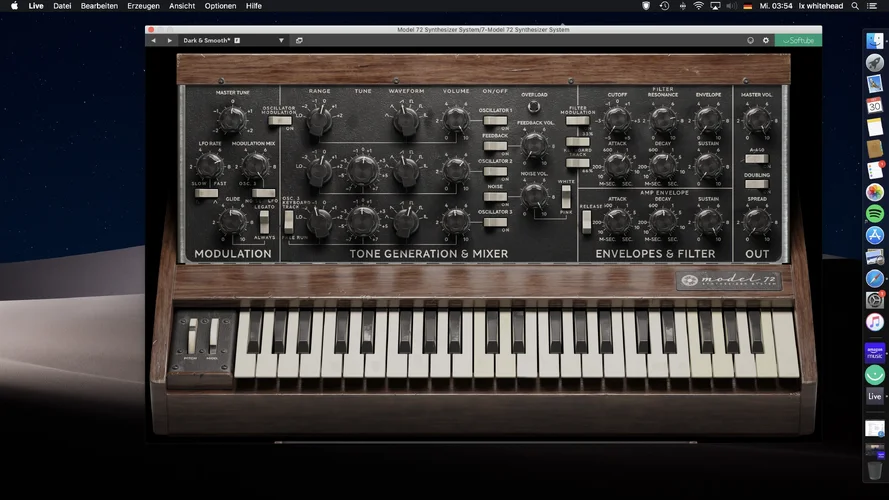Flip the Osc. 3/LFO modulation source switch
Viewport: 889px width, 500px height.
[264, 193]
